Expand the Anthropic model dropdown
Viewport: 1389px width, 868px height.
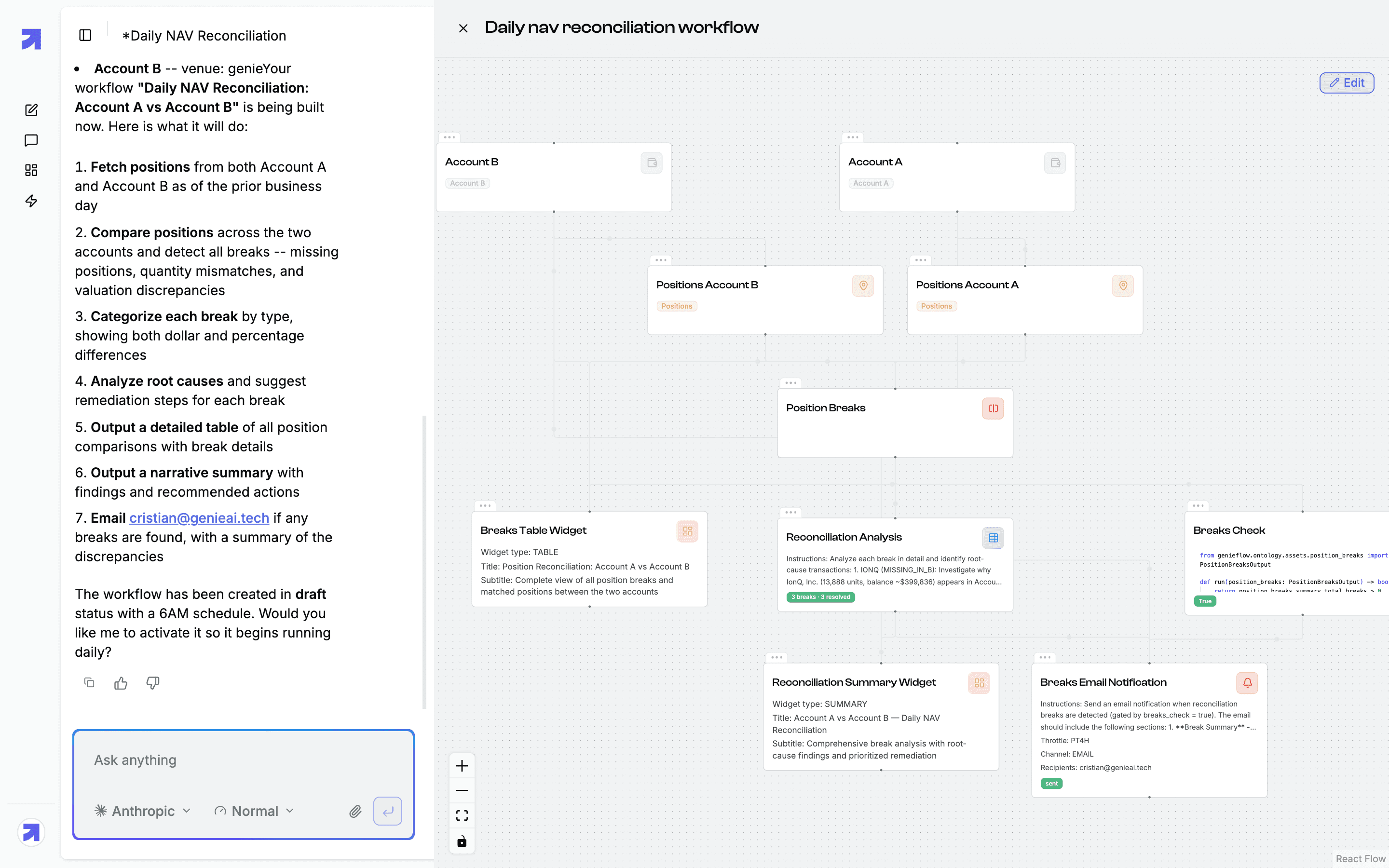142,811
